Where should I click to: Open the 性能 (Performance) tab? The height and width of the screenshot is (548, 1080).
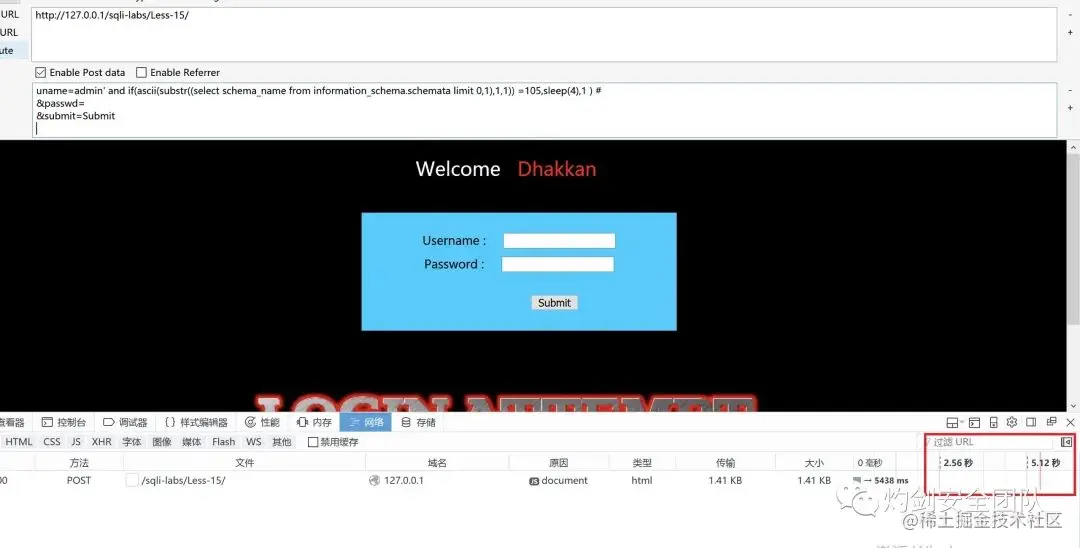coord(262,422)
